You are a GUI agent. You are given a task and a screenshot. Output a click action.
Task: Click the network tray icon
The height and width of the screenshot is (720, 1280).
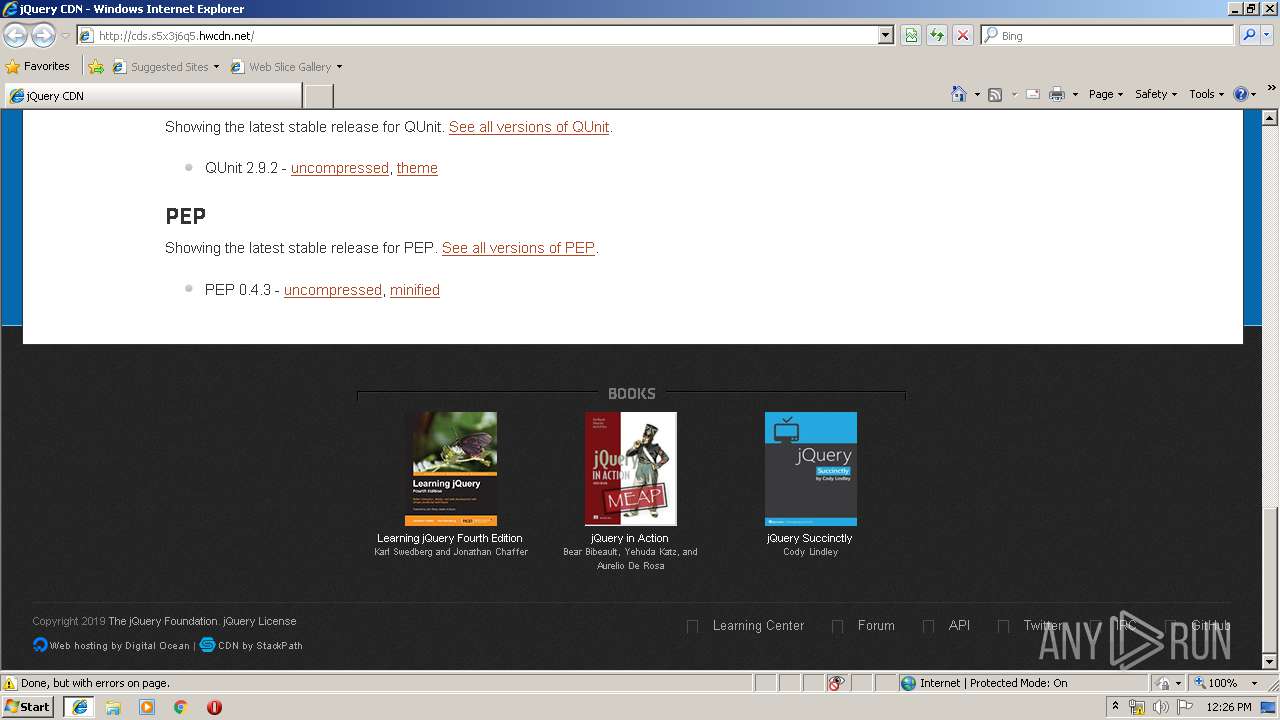1137,707
